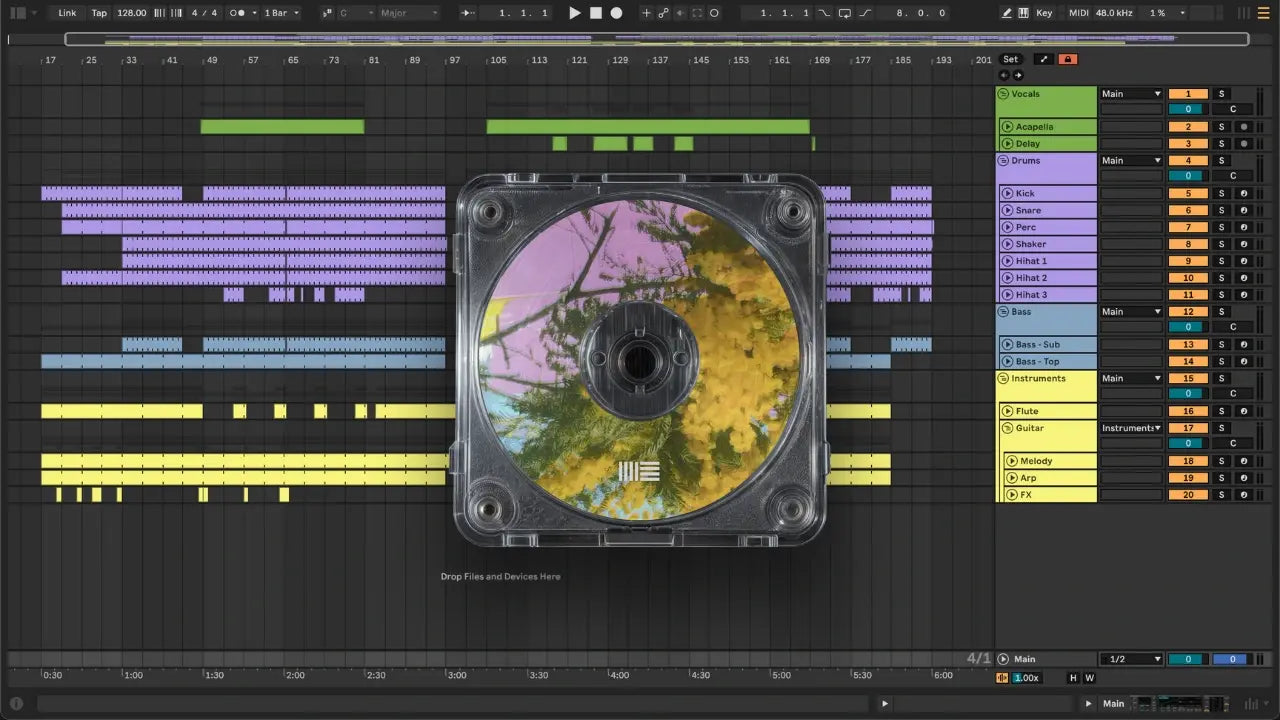Click the Drums track volume value
The image size is (1280, 720).
pyautogui.click(x=1188, y=176)
